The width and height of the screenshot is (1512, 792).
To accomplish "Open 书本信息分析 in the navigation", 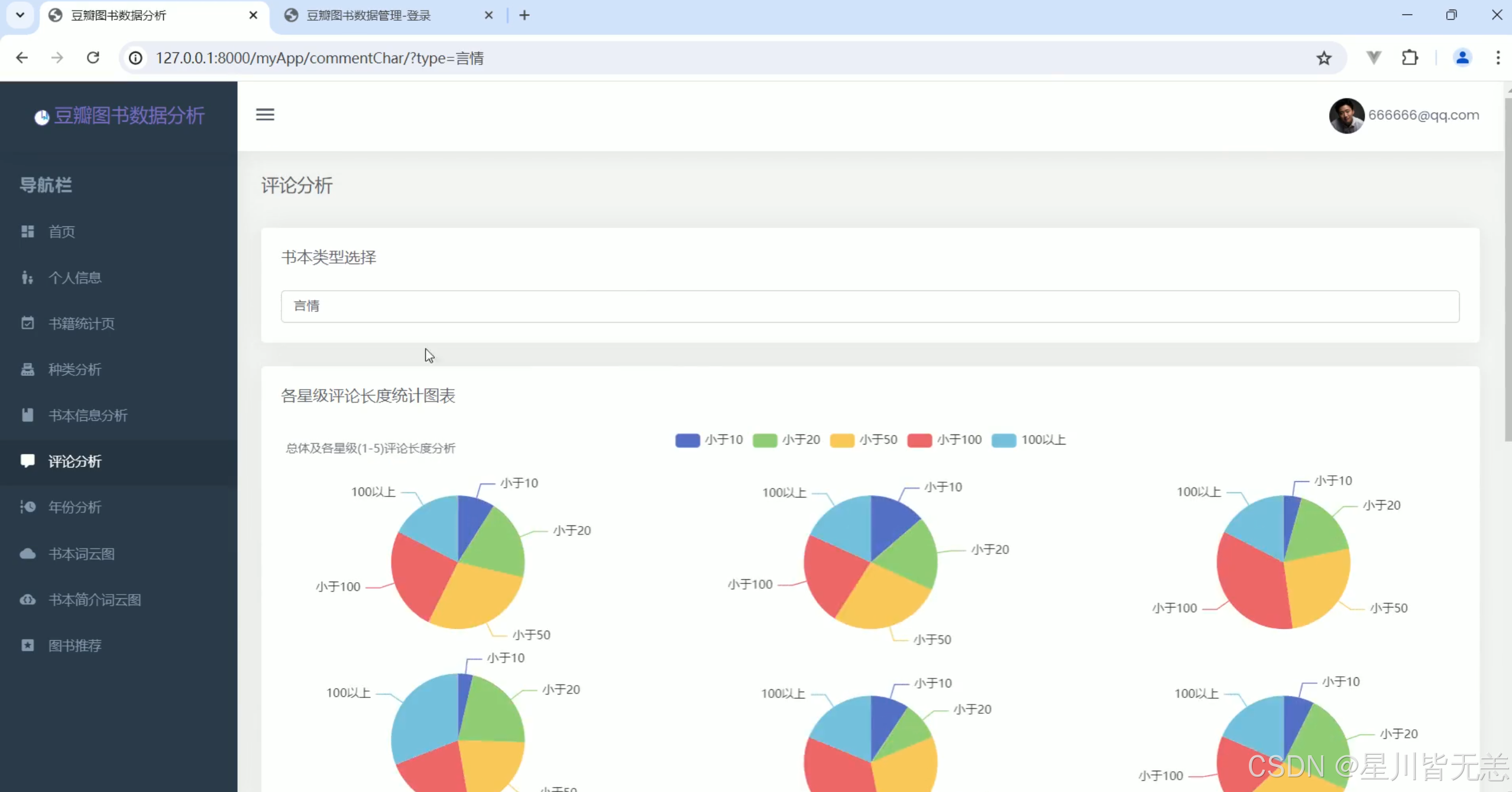I will coord(88,416).
